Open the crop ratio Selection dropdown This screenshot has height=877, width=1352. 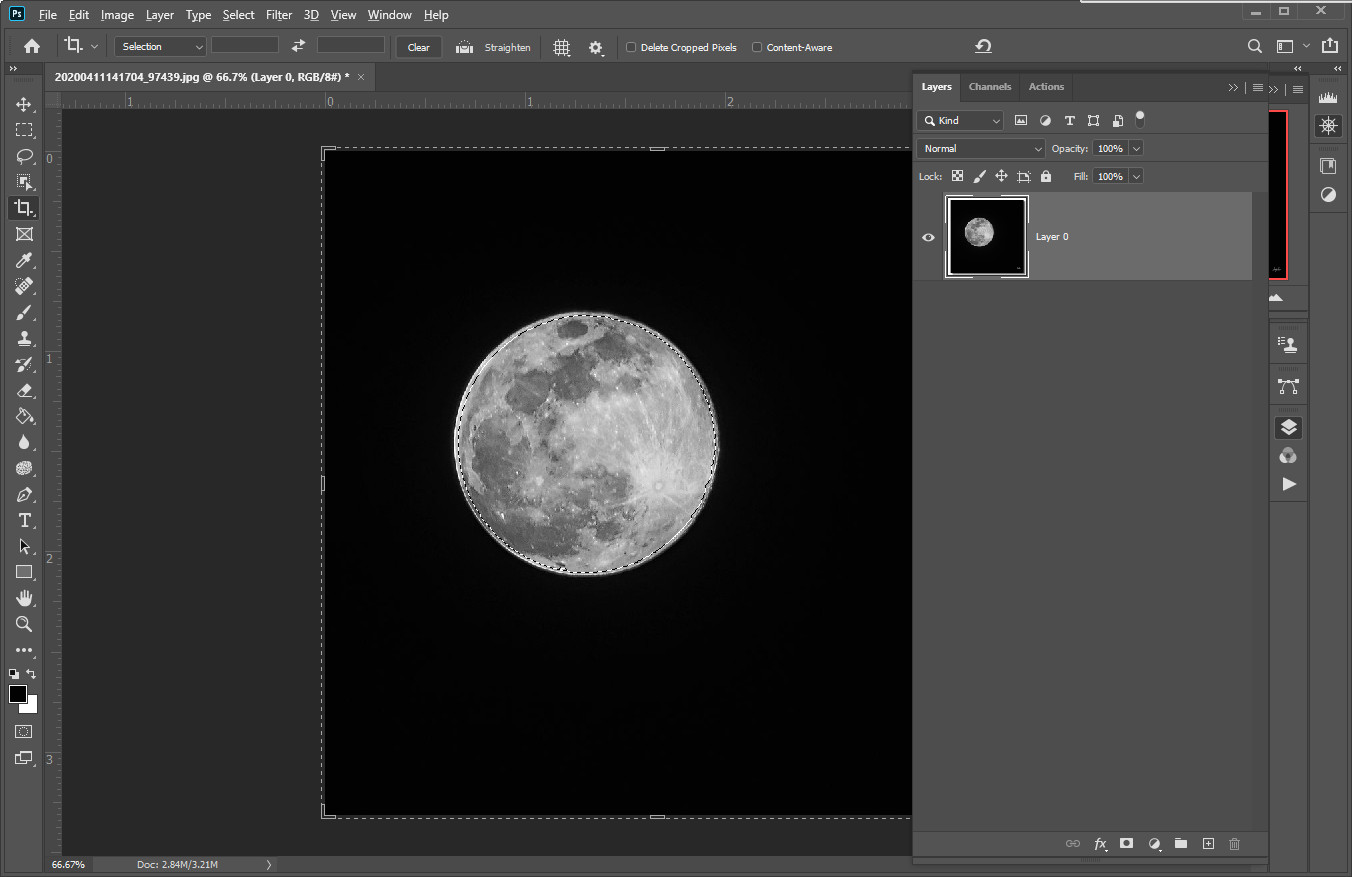(160, 47)
